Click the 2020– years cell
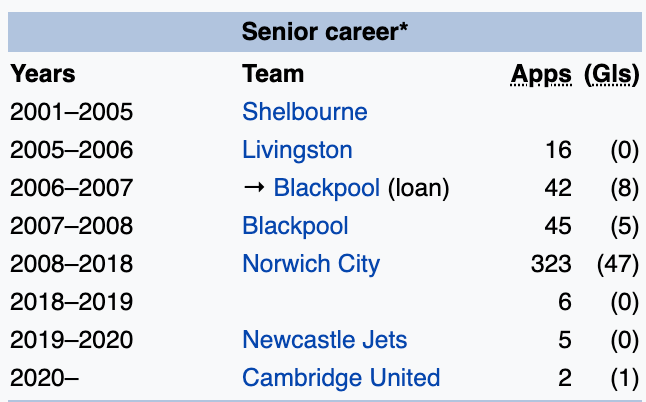Viewport: 646px width, 402px height. pos(44,378)
